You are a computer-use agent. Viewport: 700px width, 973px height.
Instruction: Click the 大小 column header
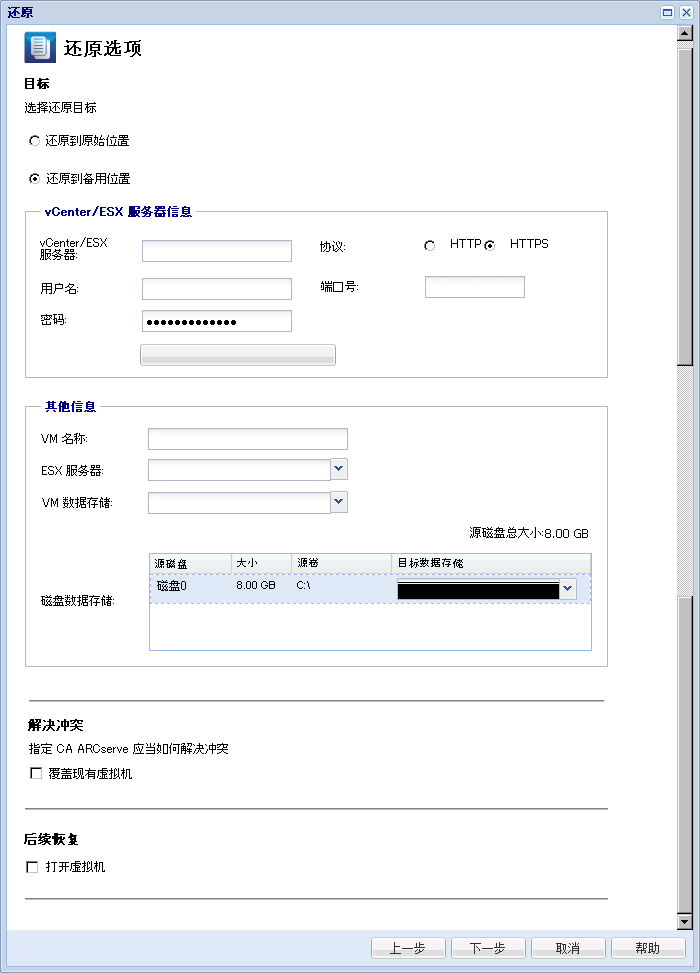click(x=261, y=563)
